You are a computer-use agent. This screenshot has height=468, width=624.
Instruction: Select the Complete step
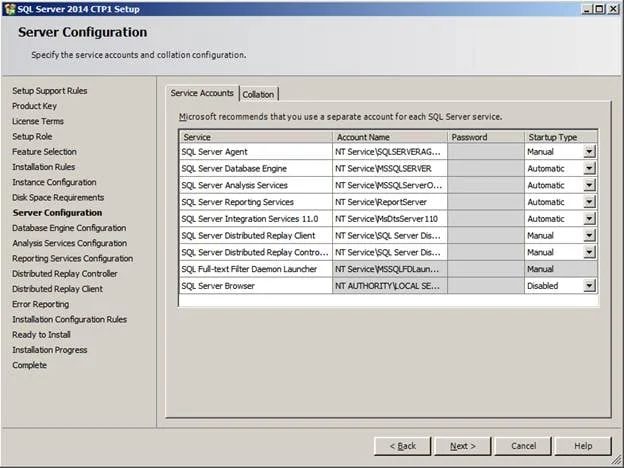pos(29,365)
